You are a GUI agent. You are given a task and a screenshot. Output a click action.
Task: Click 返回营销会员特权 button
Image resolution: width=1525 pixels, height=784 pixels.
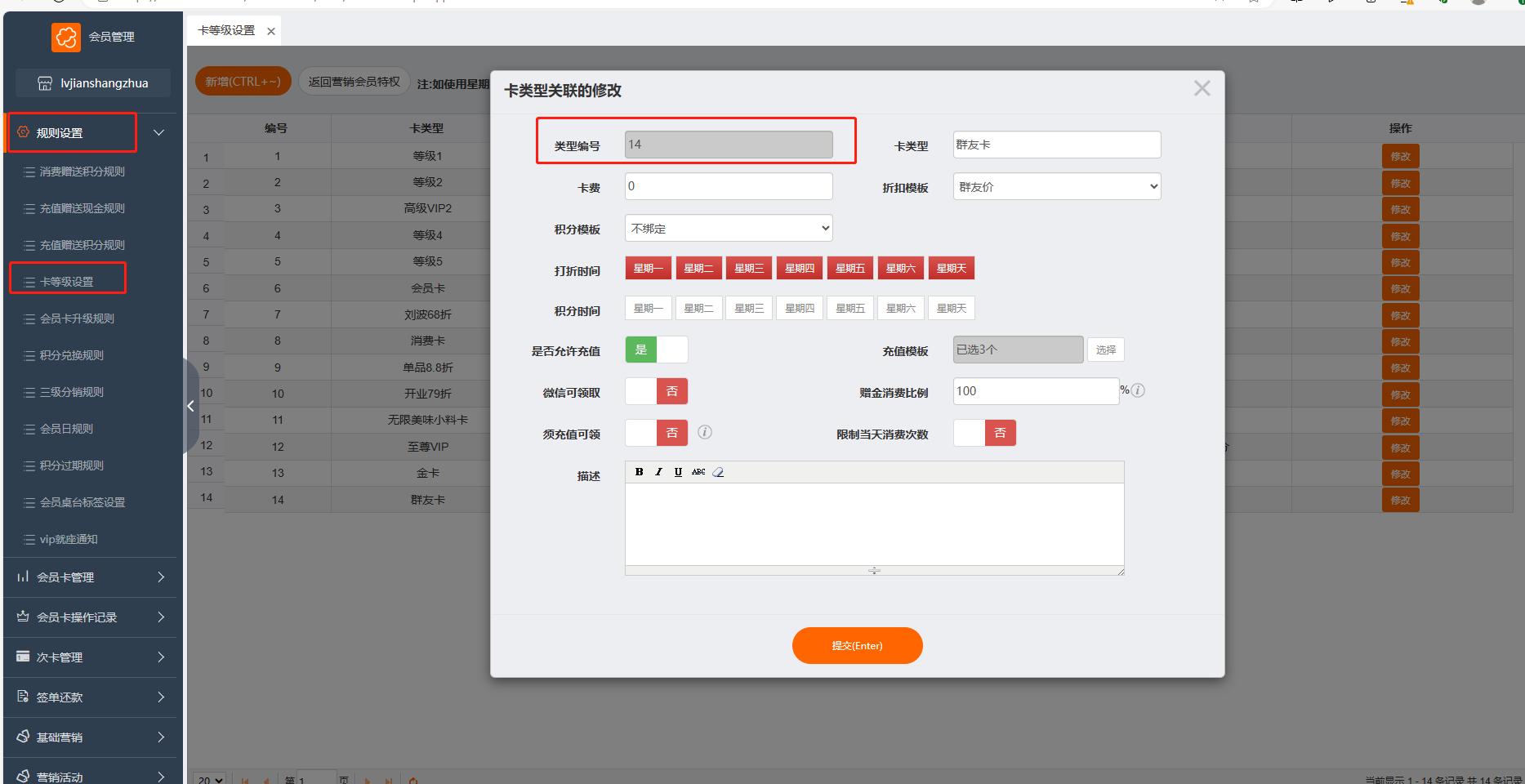coord(354,82)
